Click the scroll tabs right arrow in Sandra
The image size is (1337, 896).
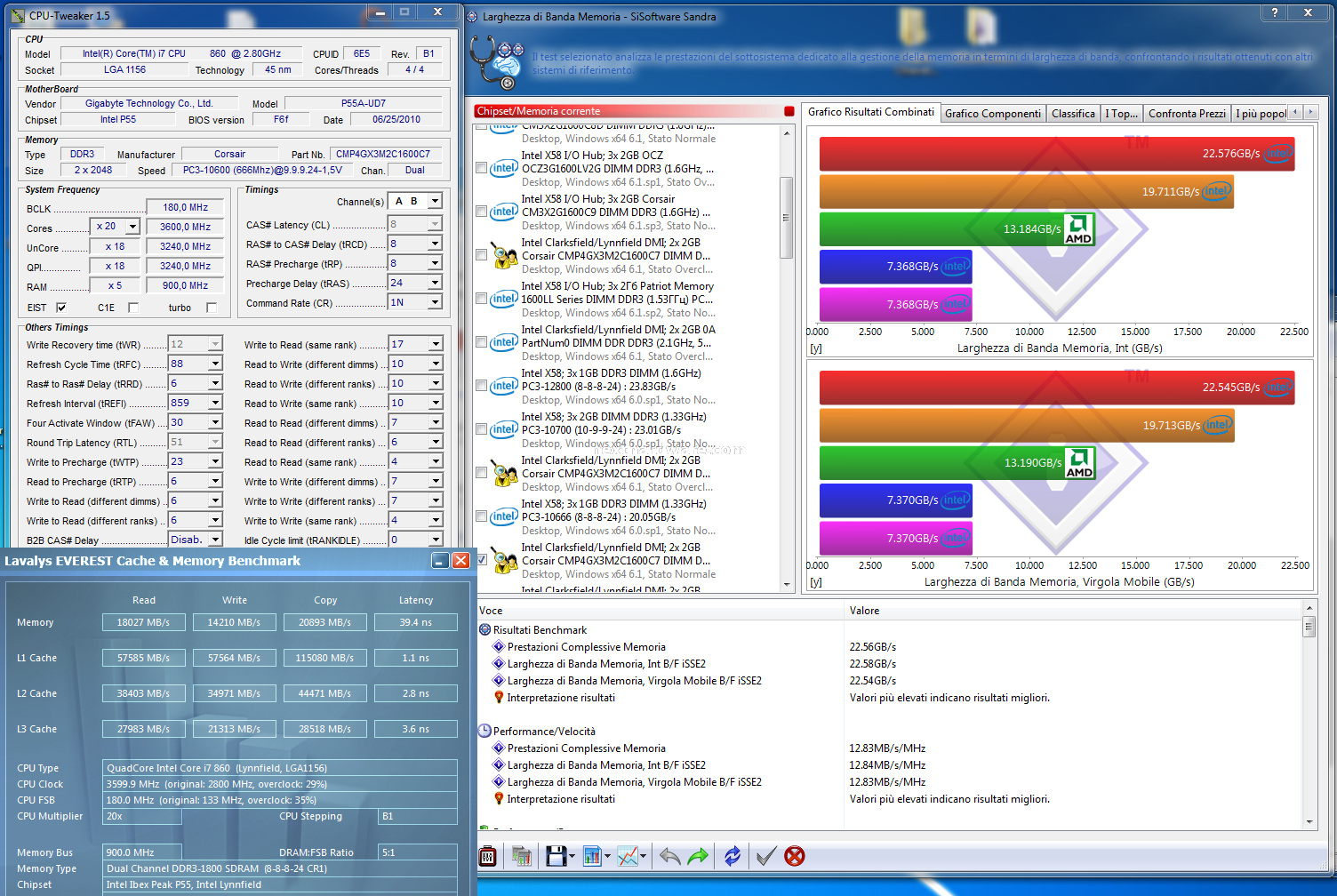coord(1311,112)
